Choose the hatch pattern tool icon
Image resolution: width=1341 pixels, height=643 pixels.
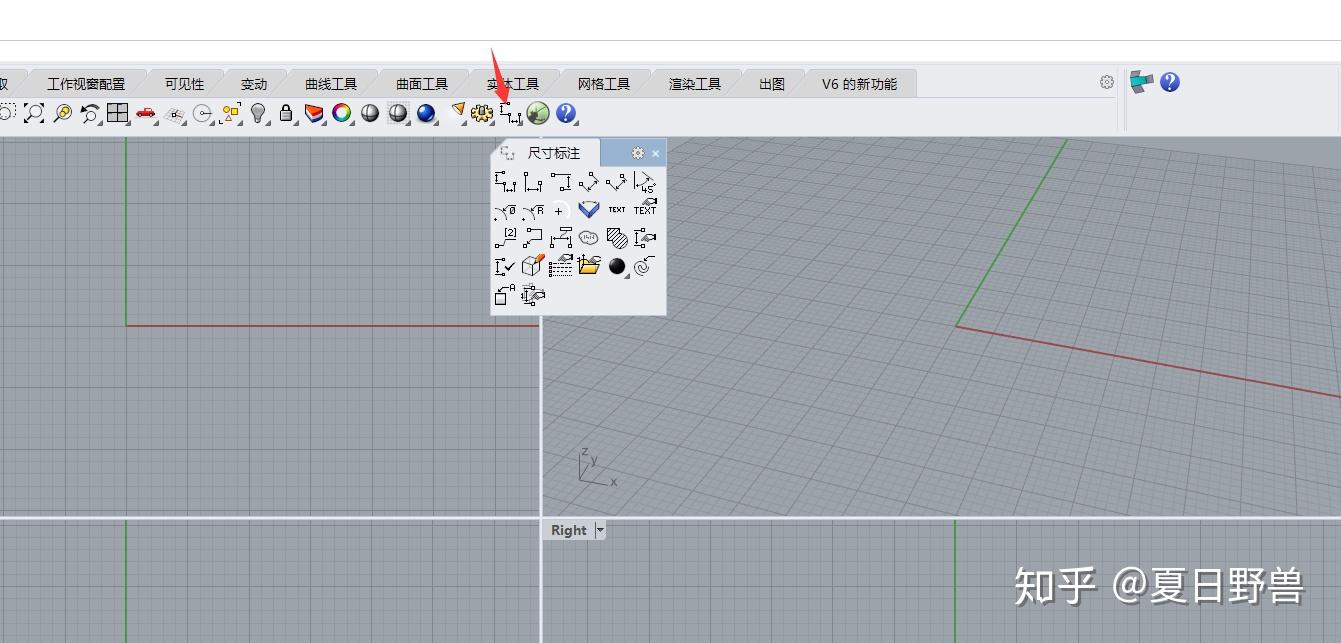(x=617, y=238)
